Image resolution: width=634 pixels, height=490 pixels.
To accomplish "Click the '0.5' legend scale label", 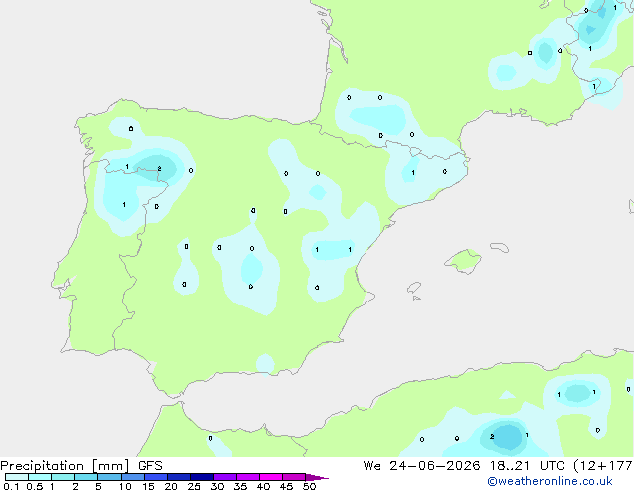I will tap(34, 486).
